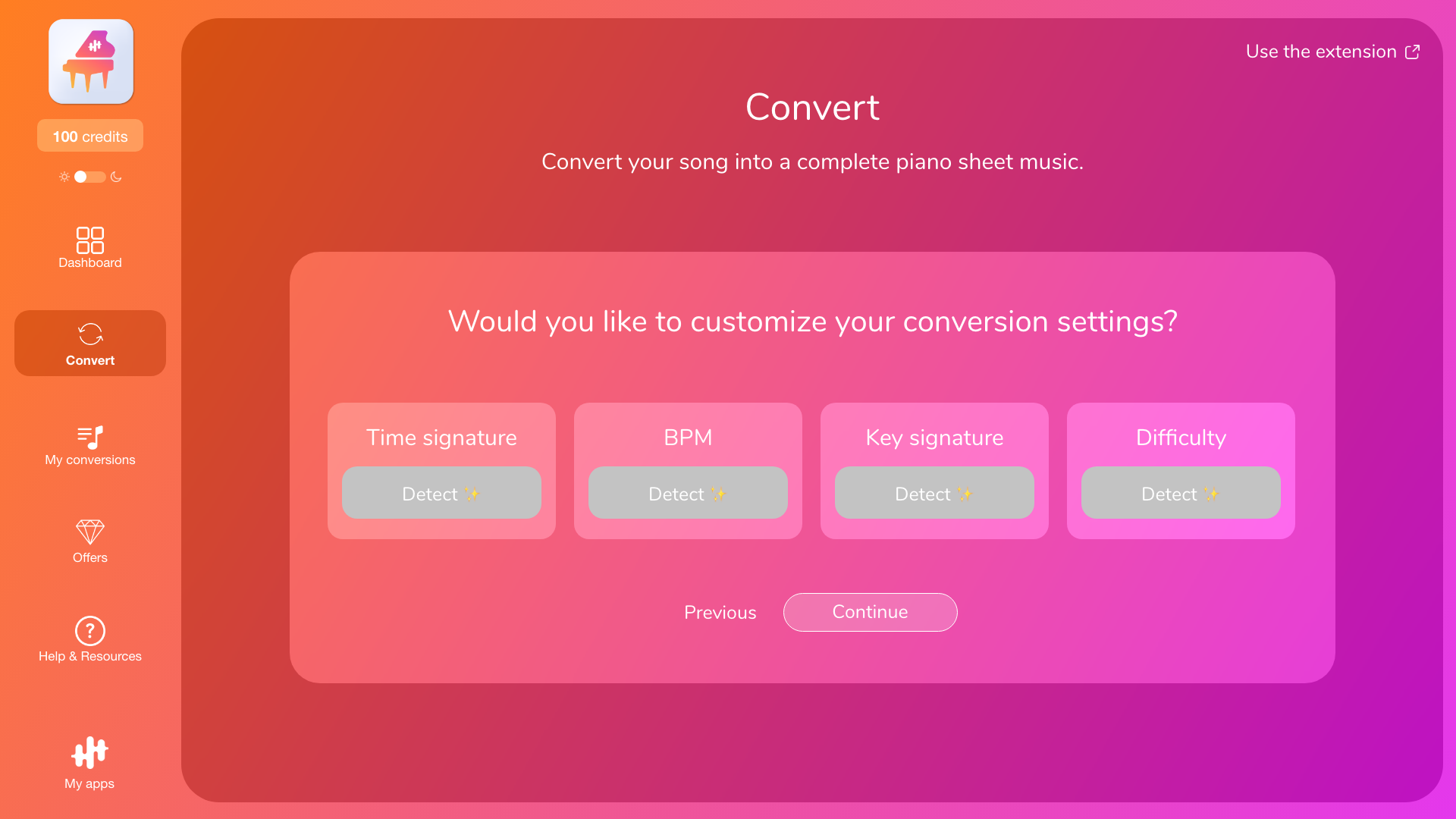Expand the Difficulty Detect selector
This screenshot has height=819, width=1456.
click(1181, 493)
